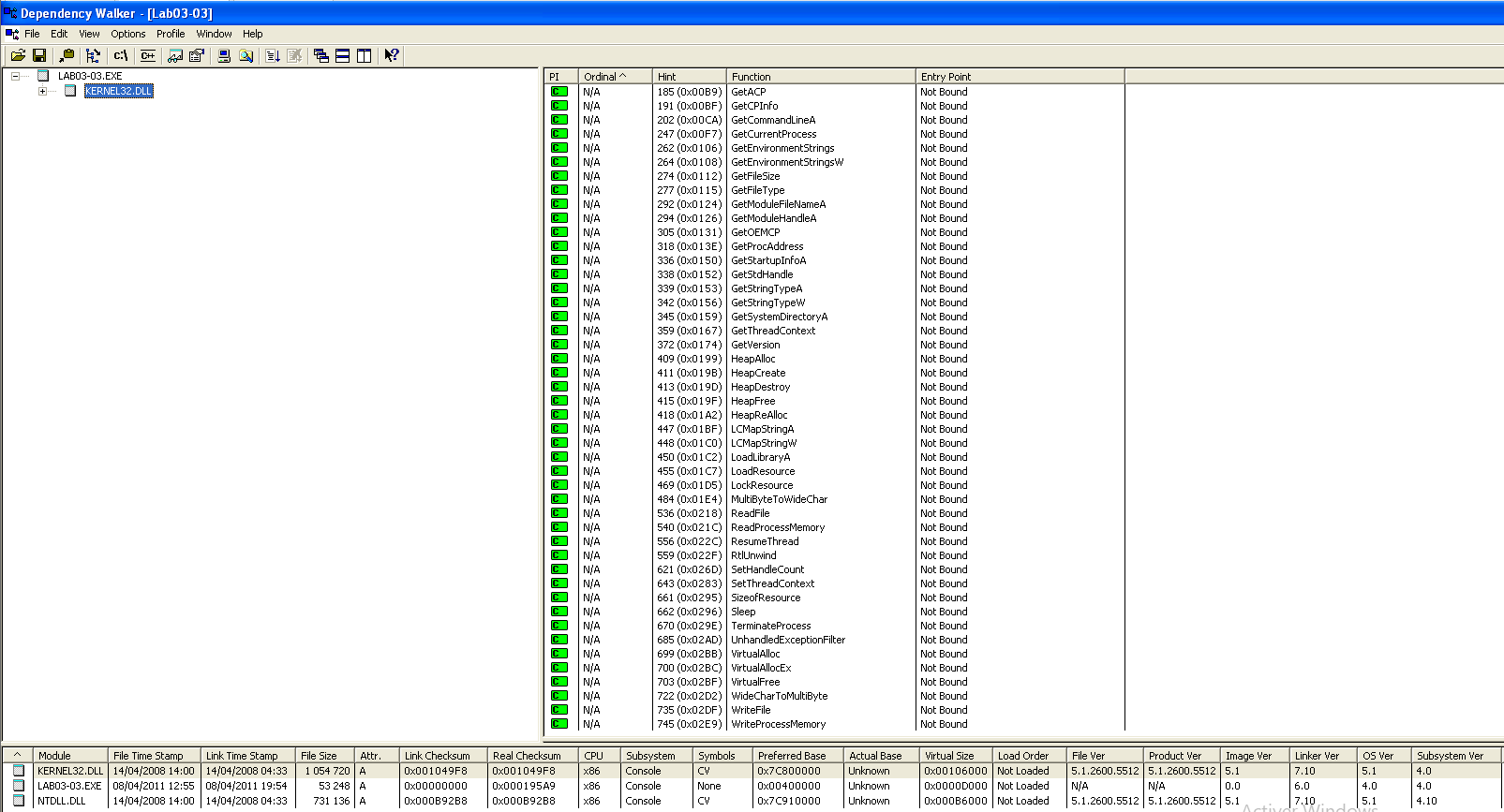1504x812 pixels.
Task: Click the Context Help arrow-question icon
Action: click(392, 56)
